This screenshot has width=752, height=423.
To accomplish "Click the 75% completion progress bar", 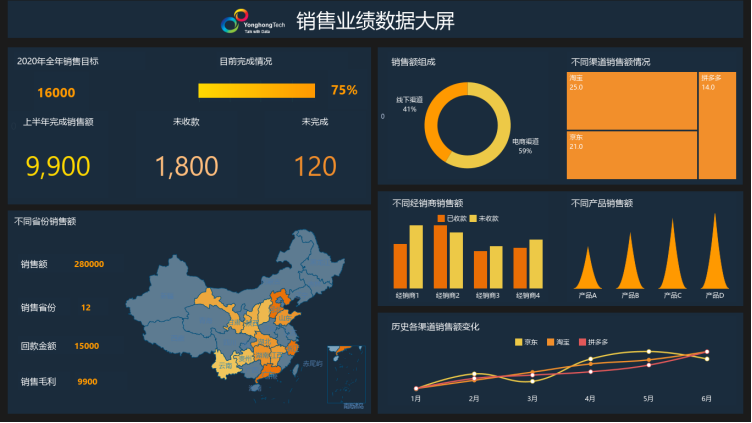I will (257, 90).
